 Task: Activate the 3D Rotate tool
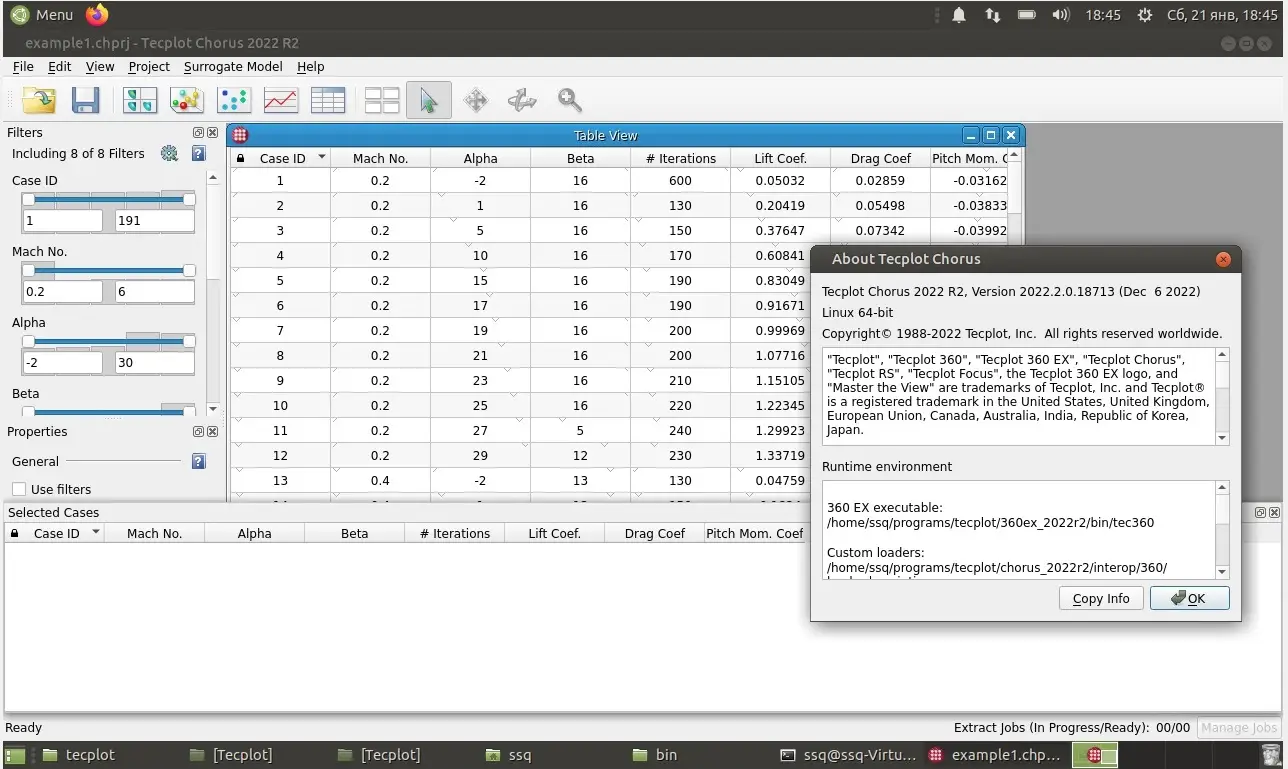click(x=522, y=100)
